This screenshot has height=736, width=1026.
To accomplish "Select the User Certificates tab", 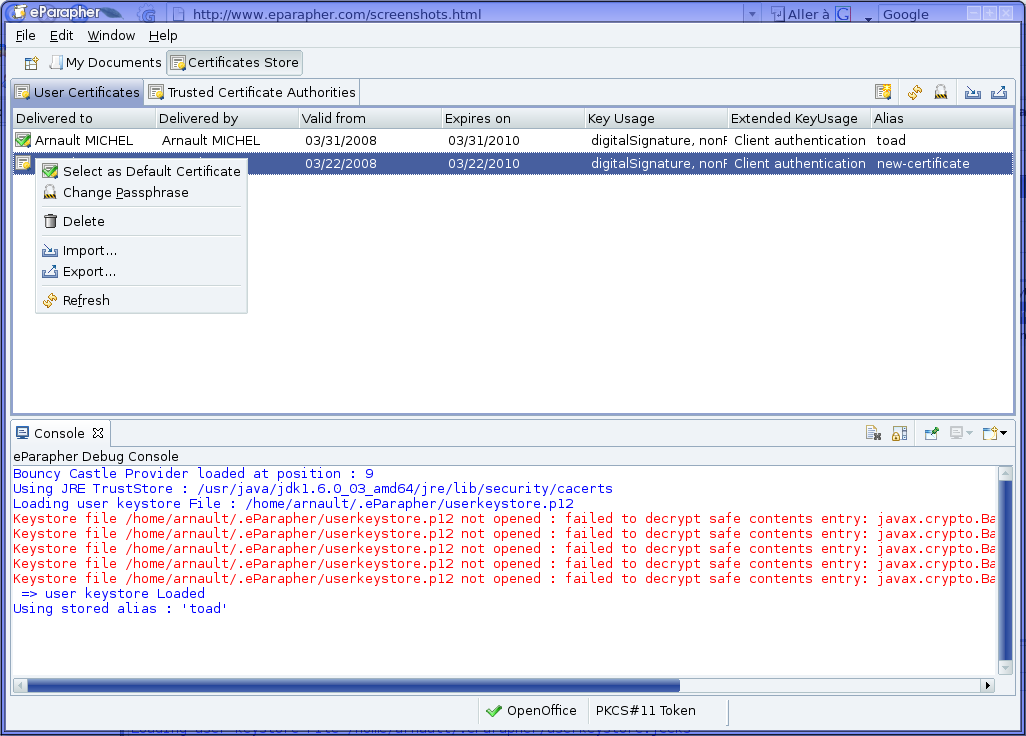I will [x=78, y=92].
